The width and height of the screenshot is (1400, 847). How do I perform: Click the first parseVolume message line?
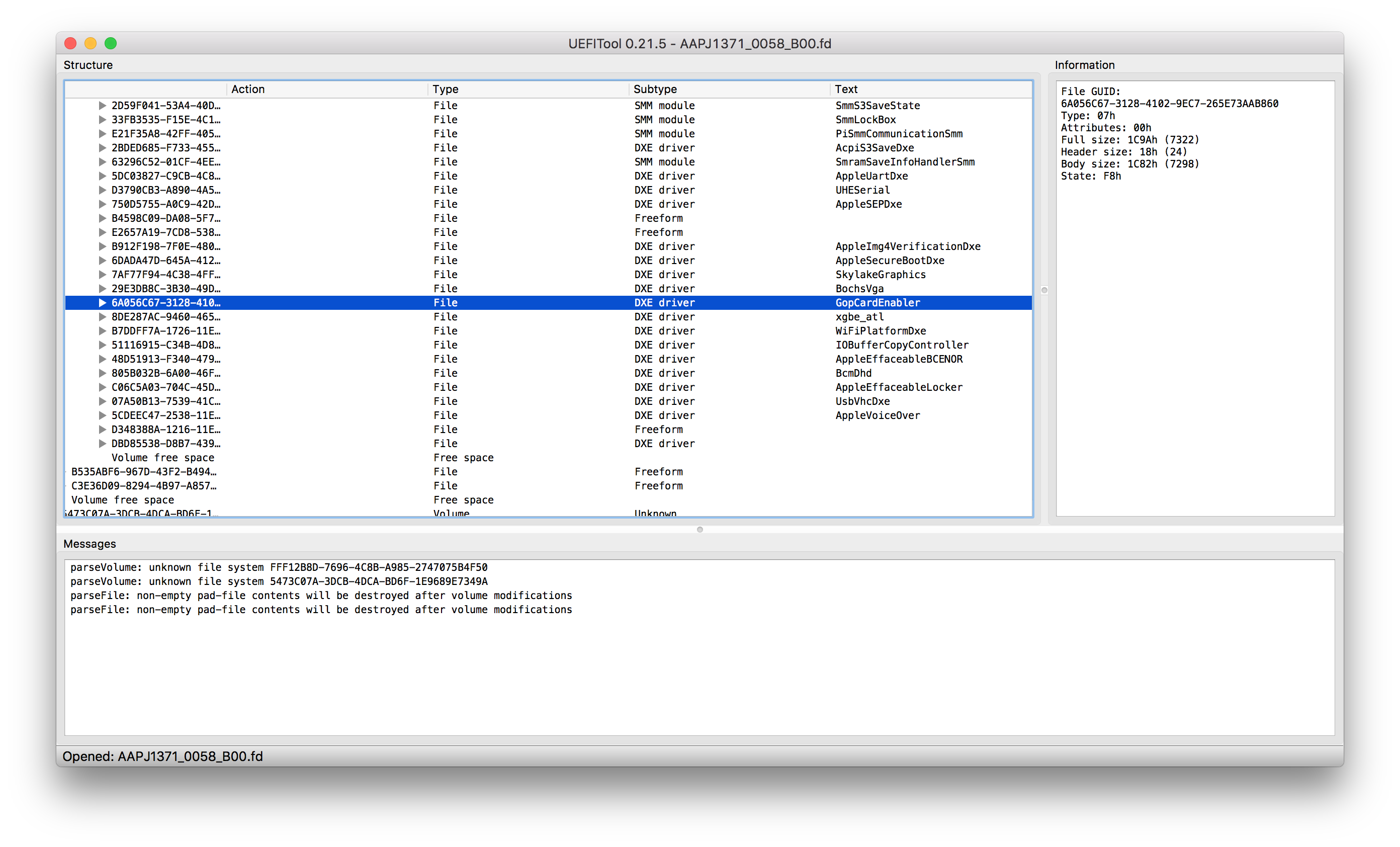point(279,567)
